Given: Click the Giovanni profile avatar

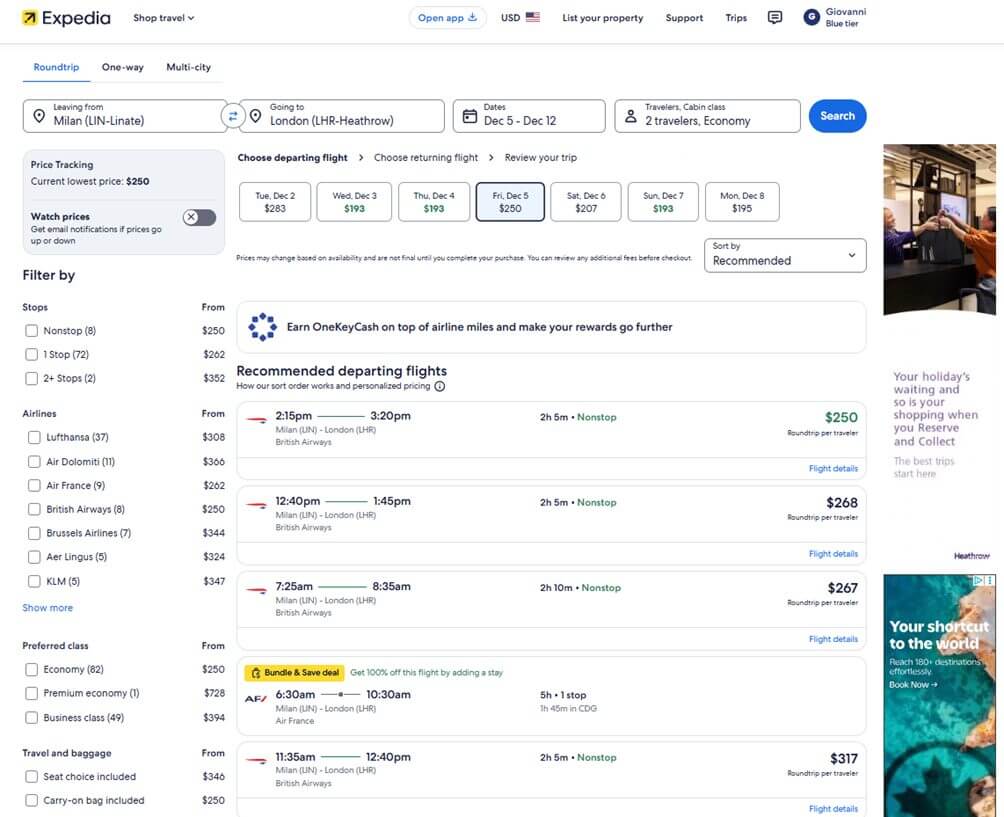Looking at the screenshot, I should click(811, 18).
